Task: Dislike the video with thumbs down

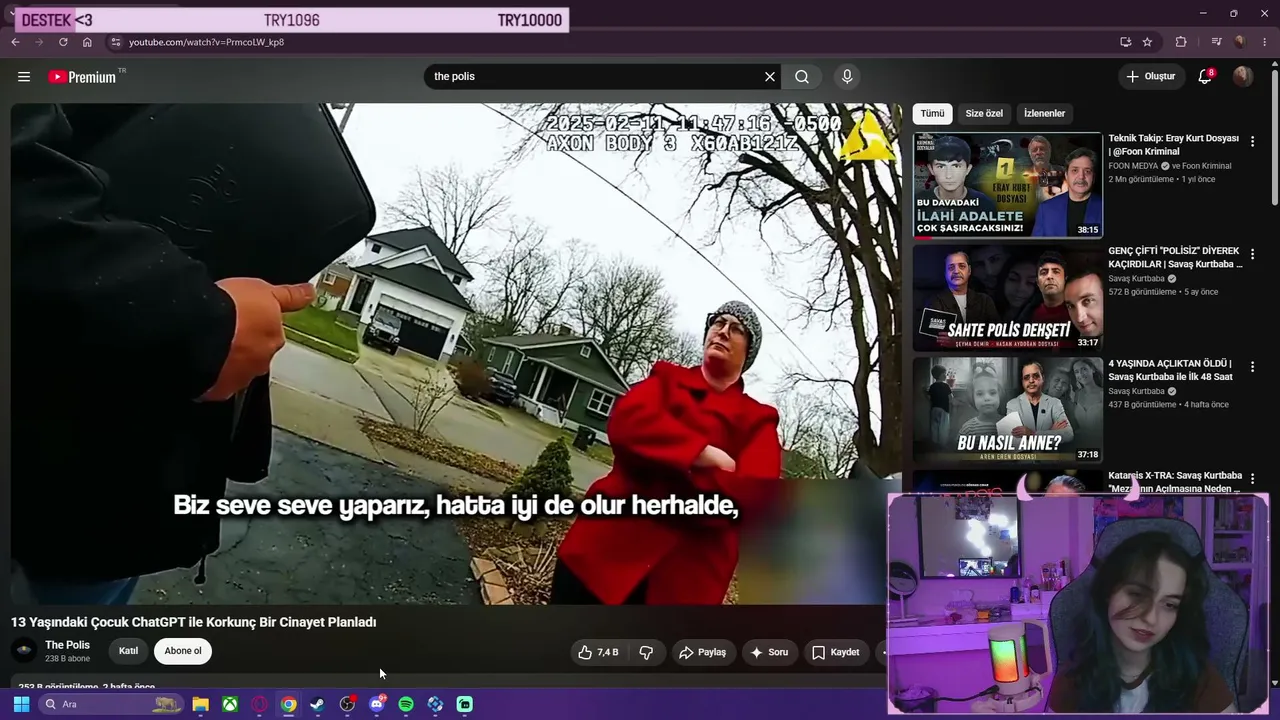Action: point(646,653)
